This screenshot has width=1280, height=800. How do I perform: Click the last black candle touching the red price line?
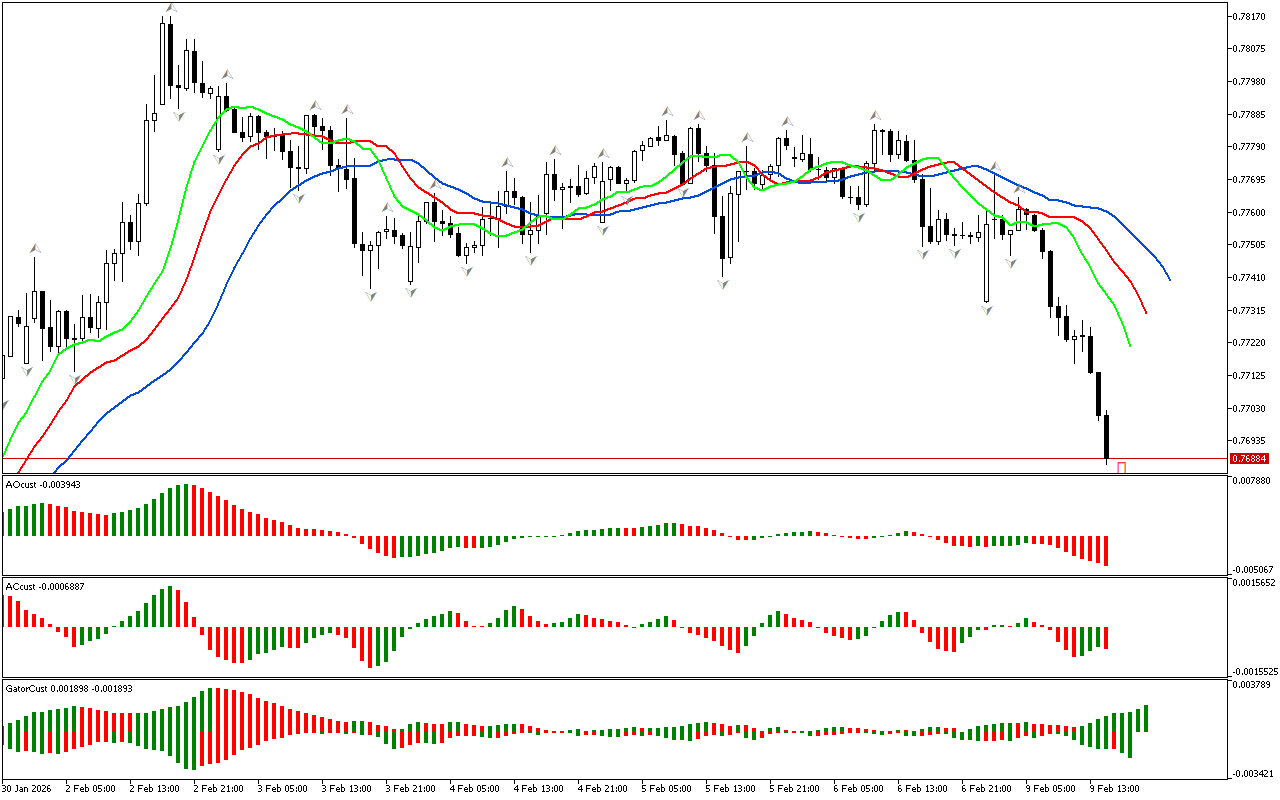coord(1107,436)
